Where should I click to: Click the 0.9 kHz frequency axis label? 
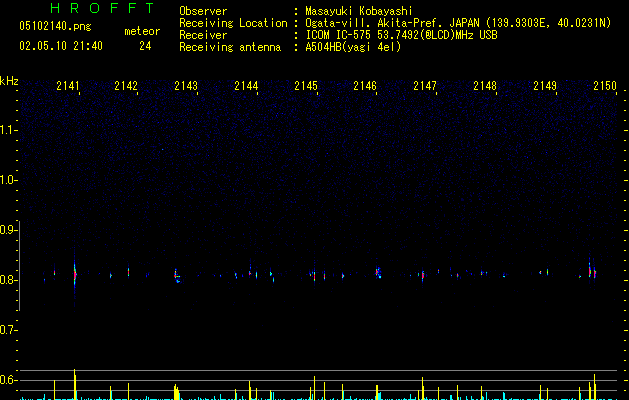[x=8, y=230]
